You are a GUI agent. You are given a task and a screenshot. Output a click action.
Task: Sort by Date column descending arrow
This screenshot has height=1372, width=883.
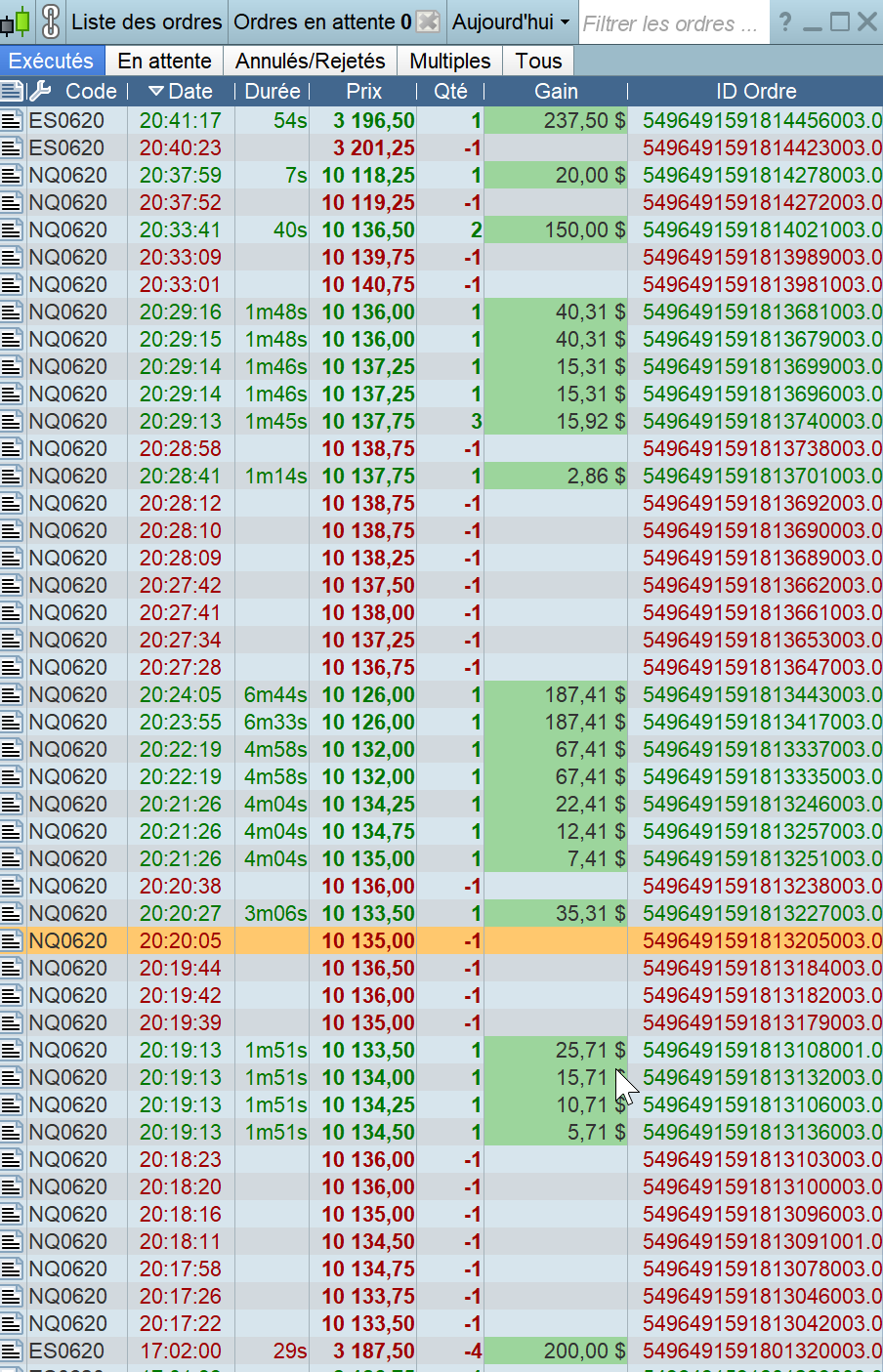tap(156, 92)
